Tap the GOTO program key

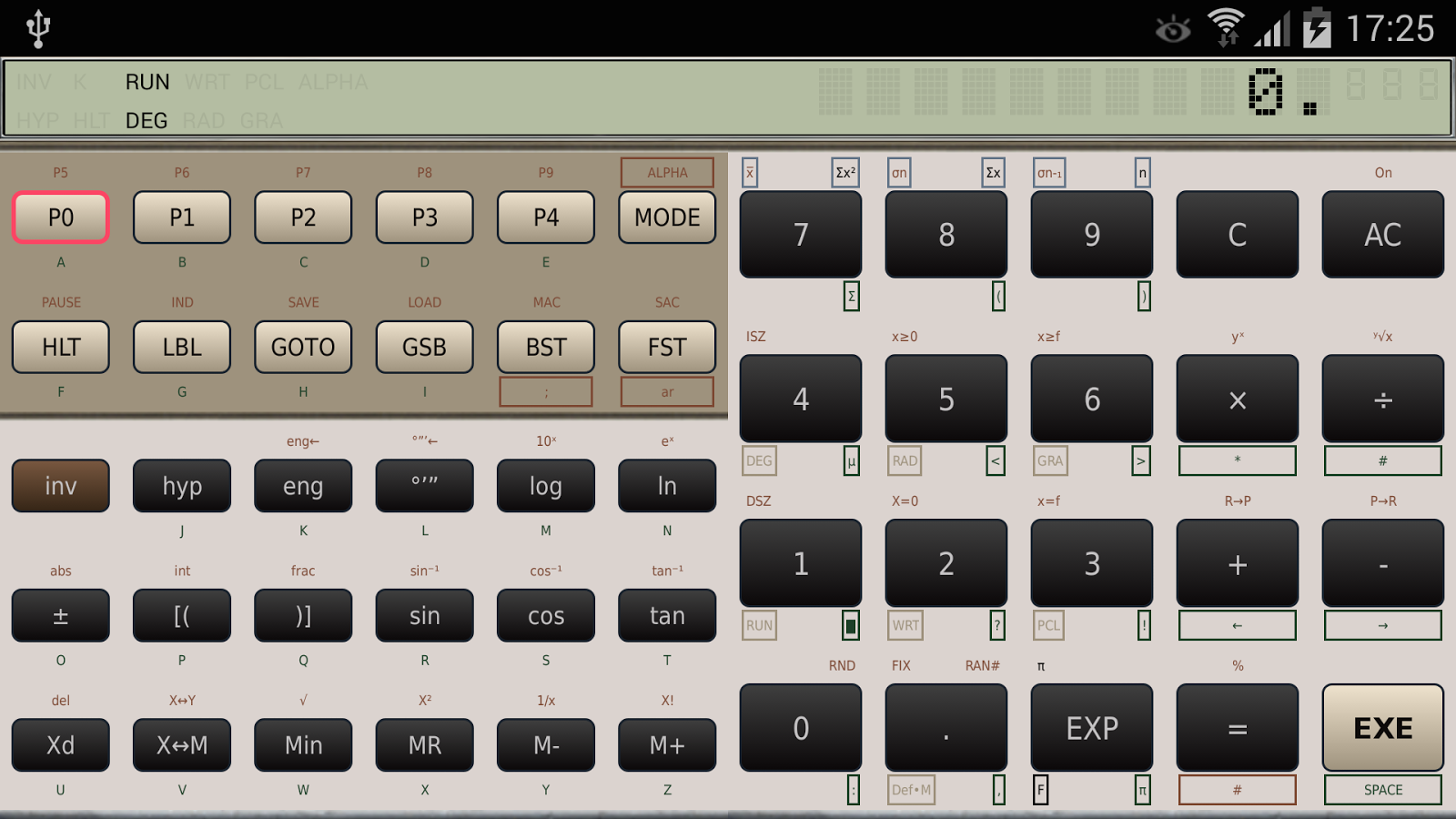pos(303,347)
